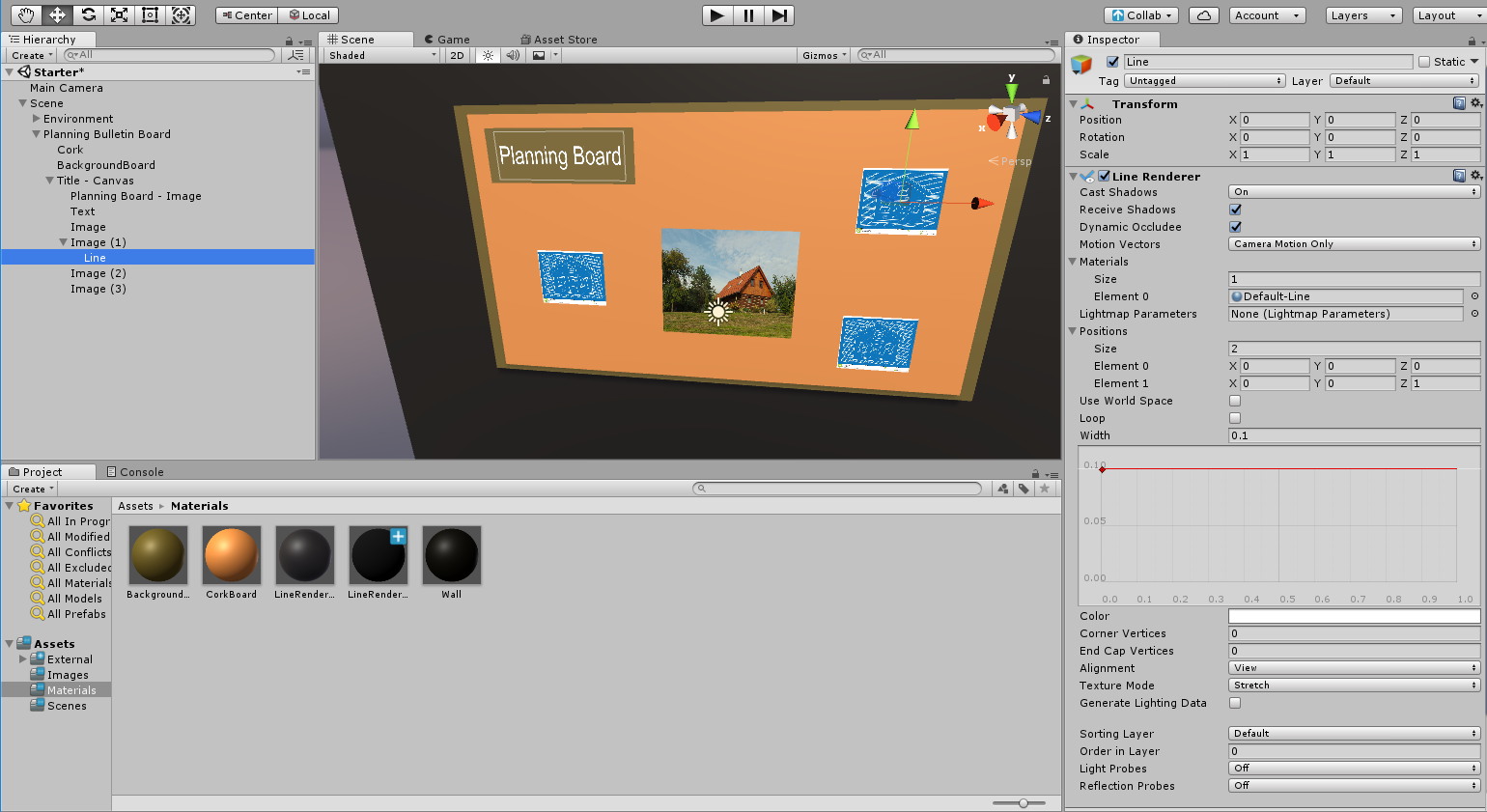Click the Pause button
1487x812 pixels.
tap(748, 15)
